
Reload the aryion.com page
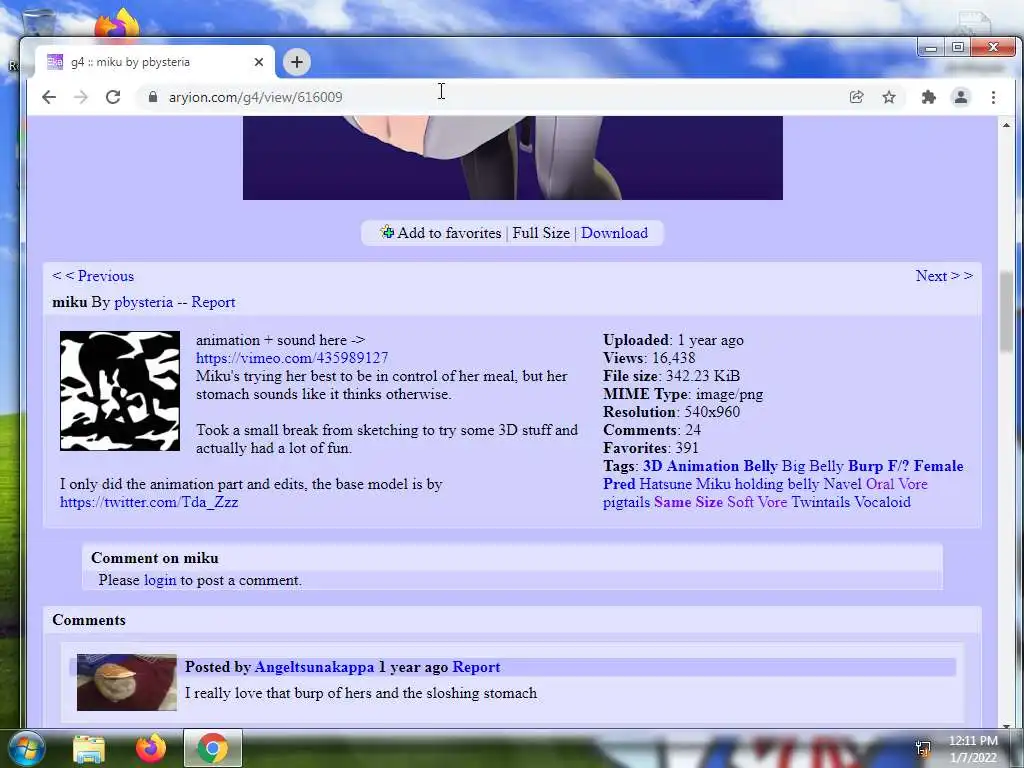[x=113, y=97]
